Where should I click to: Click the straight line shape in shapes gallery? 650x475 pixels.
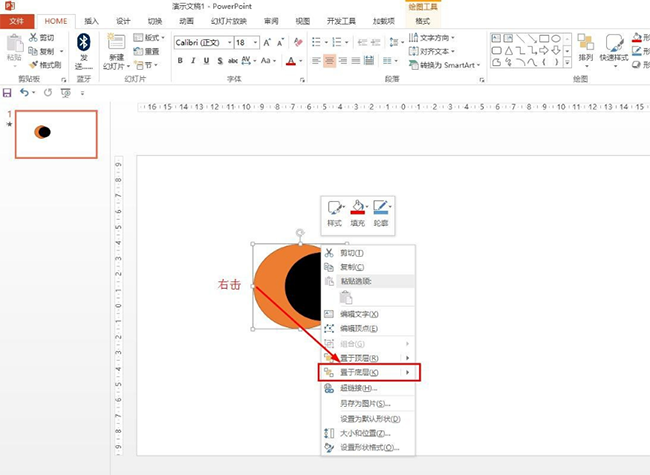[520, 39]
